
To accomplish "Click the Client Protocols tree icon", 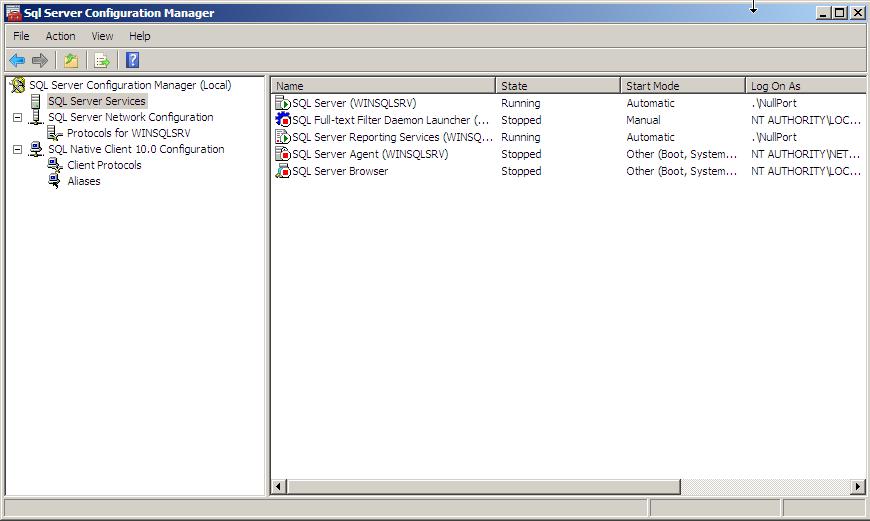I will [x=54, y=165].
